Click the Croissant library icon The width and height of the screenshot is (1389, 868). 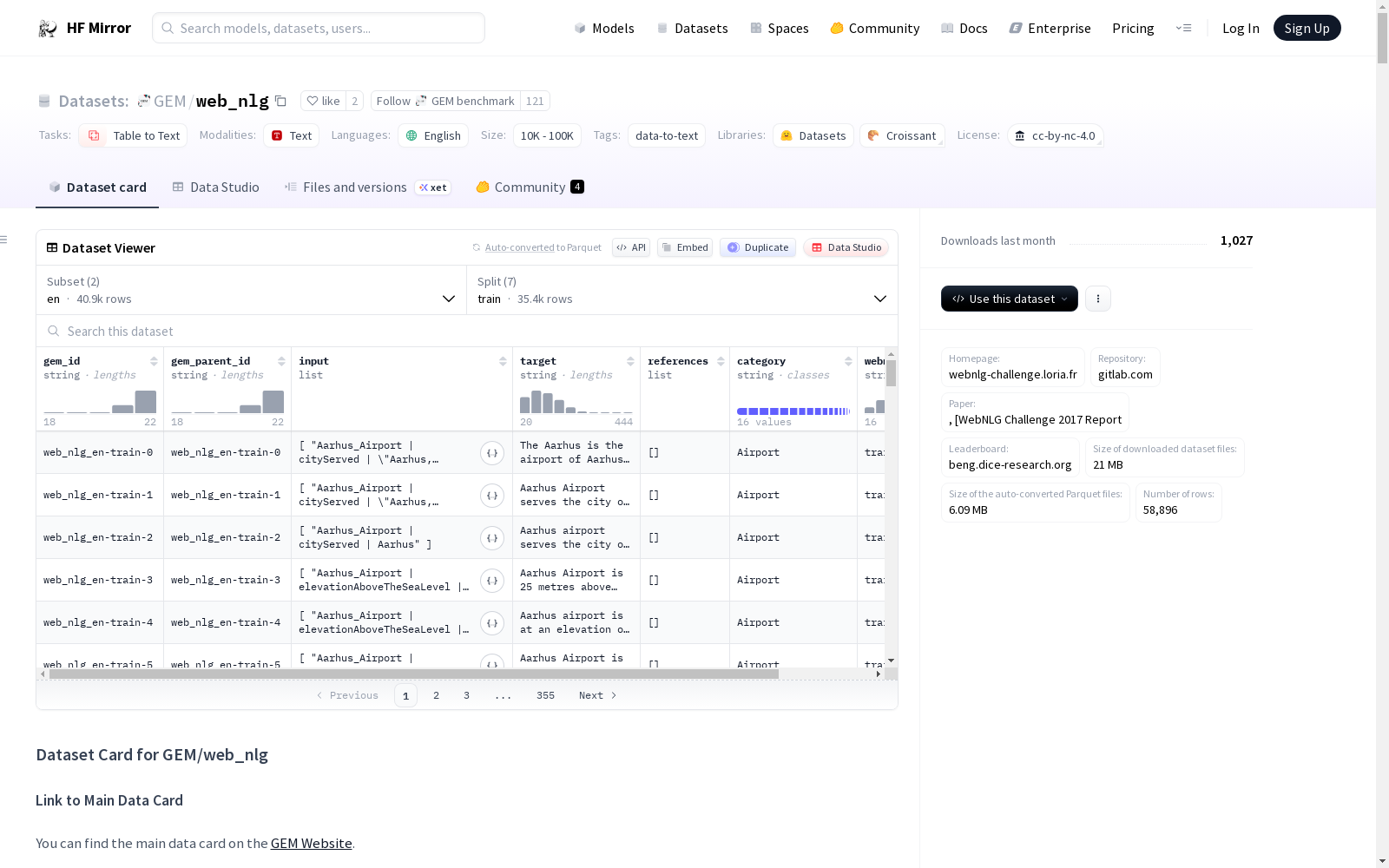[x=873, y=135]
